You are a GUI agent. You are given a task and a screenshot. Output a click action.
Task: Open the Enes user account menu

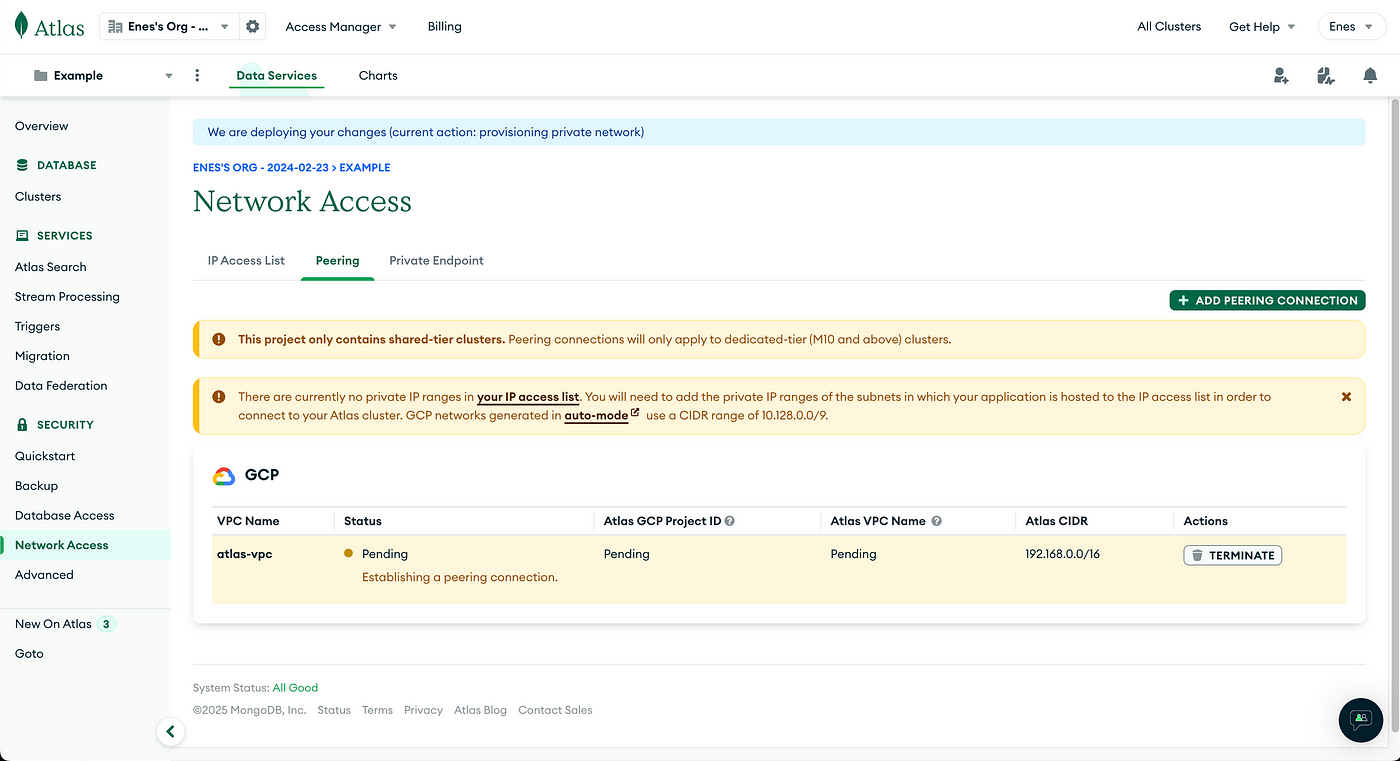1351,27
